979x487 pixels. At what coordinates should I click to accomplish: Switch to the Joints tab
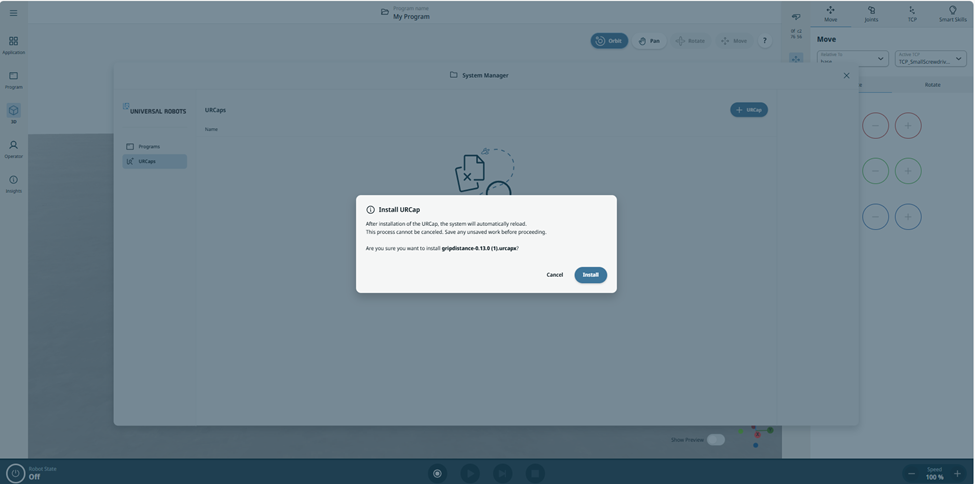[x=871, y=14]
